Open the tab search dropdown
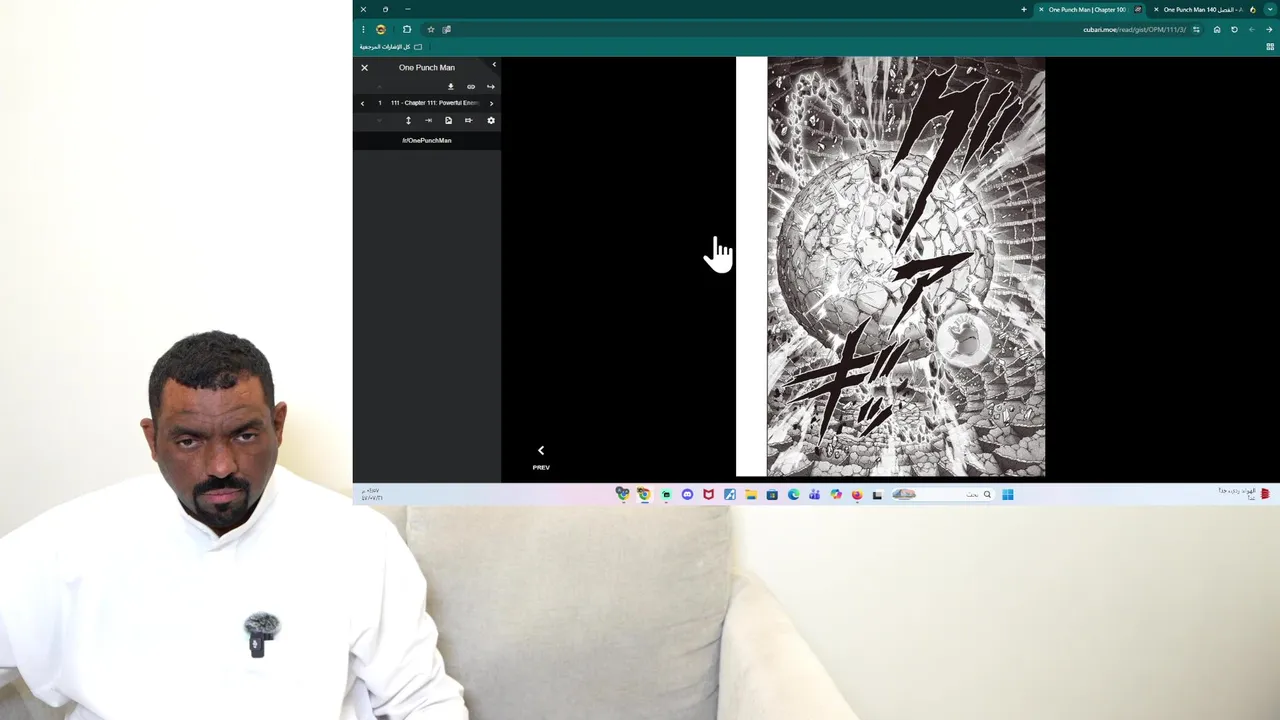 [x=1270, y=10]
